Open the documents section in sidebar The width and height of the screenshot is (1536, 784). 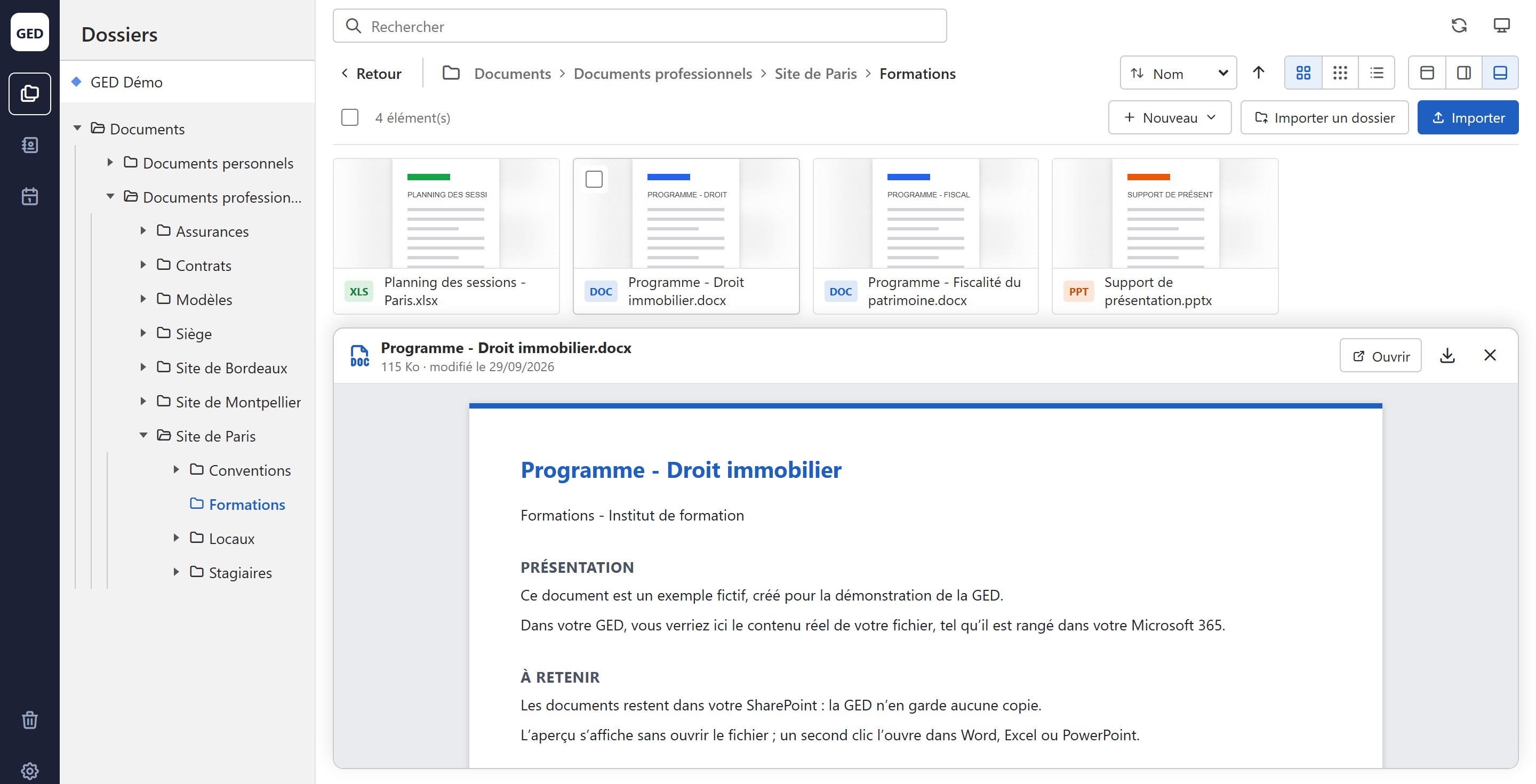(30, 94)
